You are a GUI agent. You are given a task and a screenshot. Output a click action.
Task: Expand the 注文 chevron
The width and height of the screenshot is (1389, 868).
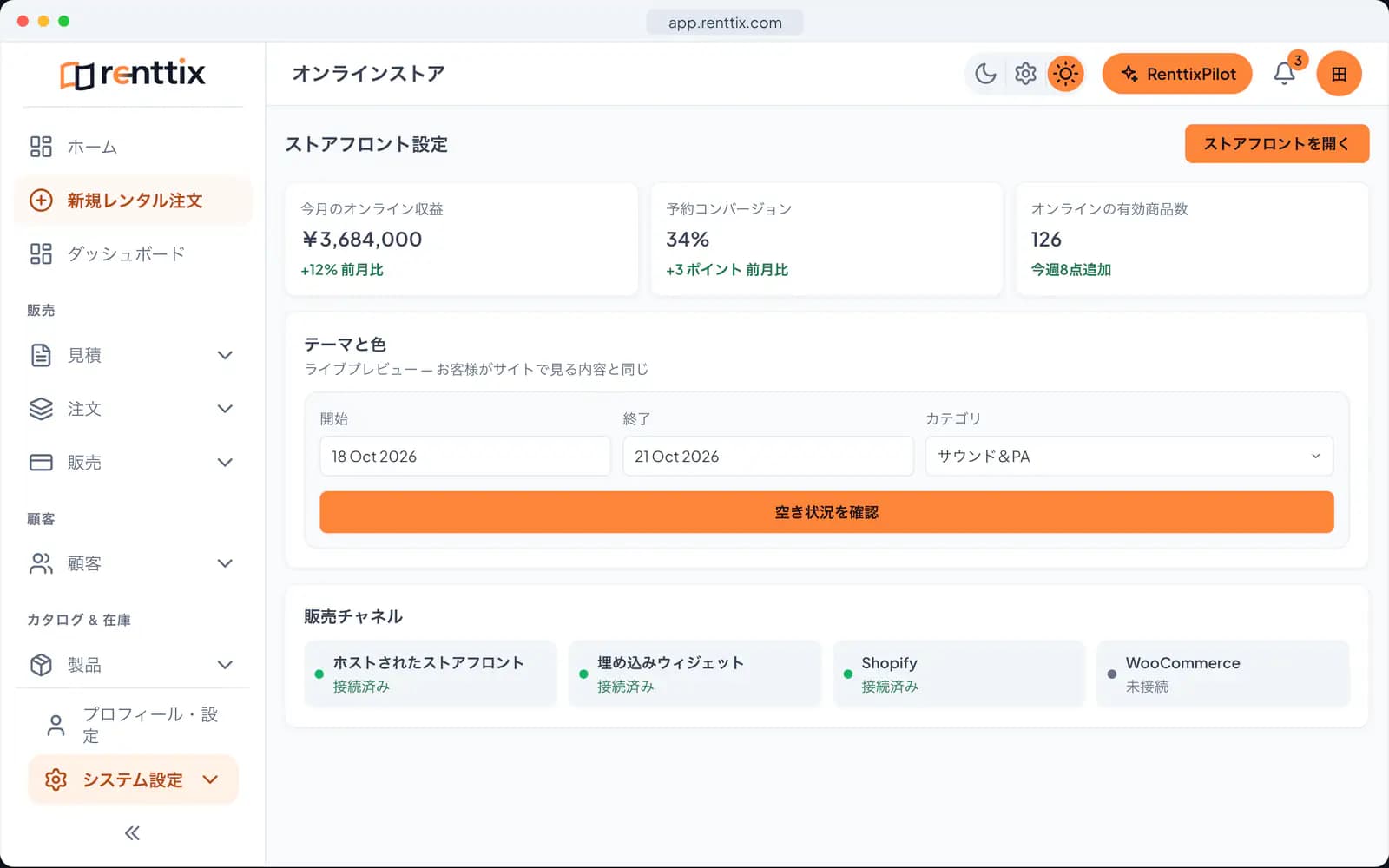225,409
